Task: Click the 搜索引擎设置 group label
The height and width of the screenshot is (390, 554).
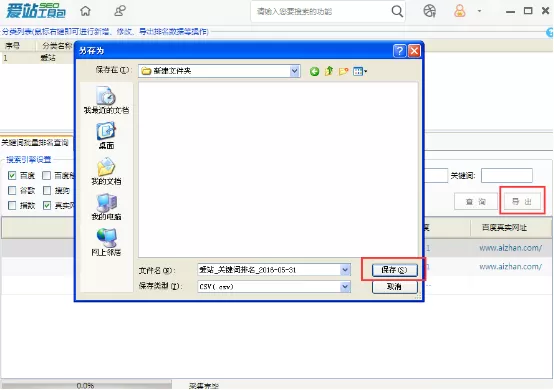Action: pyautogui.click(x=29, y=160)
